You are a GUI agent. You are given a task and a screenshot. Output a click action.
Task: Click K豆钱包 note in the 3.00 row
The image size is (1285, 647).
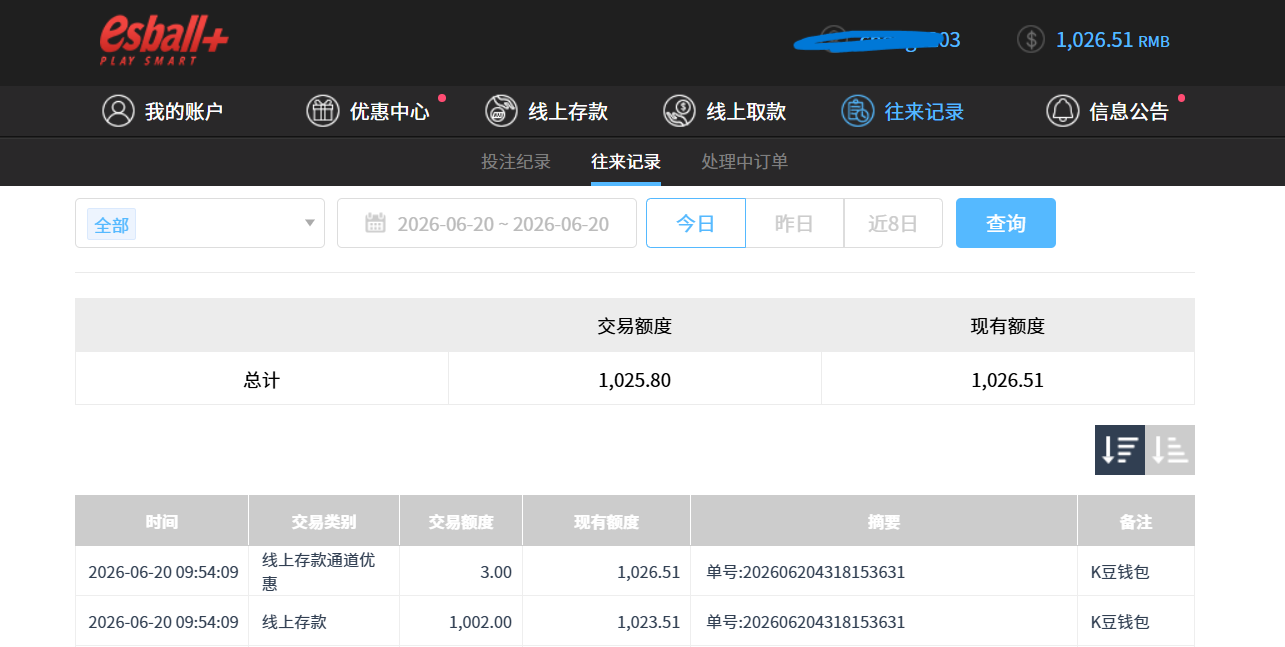click(x=1120, y=572)
